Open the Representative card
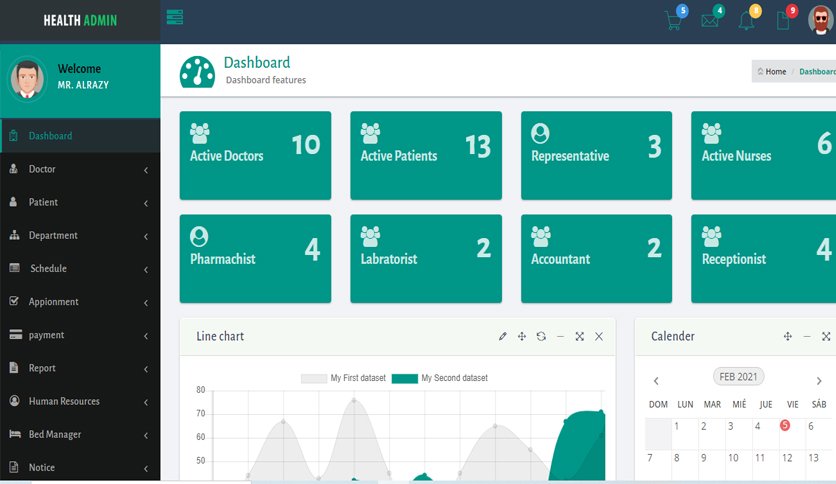 [x=596, y=156]
